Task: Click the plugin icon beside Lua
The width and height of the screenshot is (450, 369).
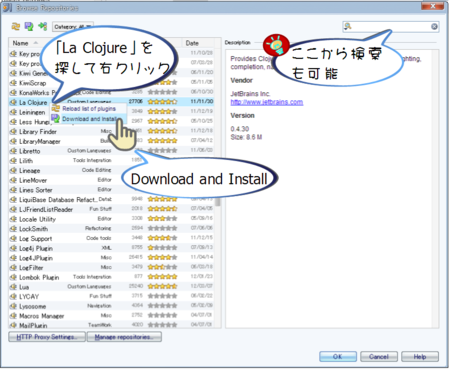Action: coord(13,287)
